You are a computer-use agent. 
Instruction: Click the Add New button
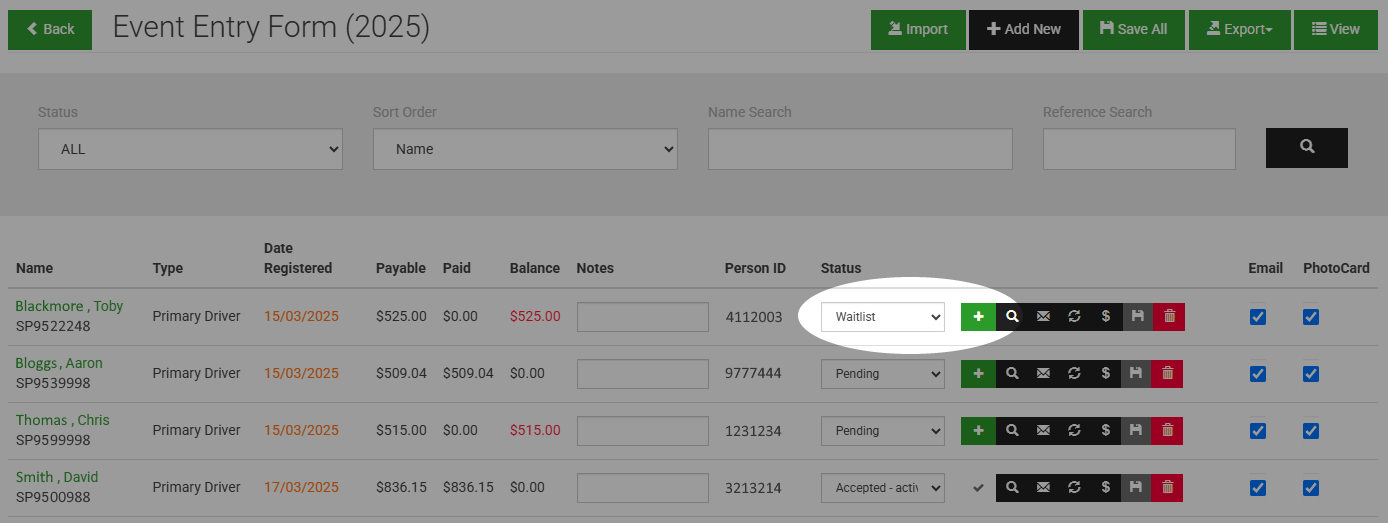coord(1023,30)
